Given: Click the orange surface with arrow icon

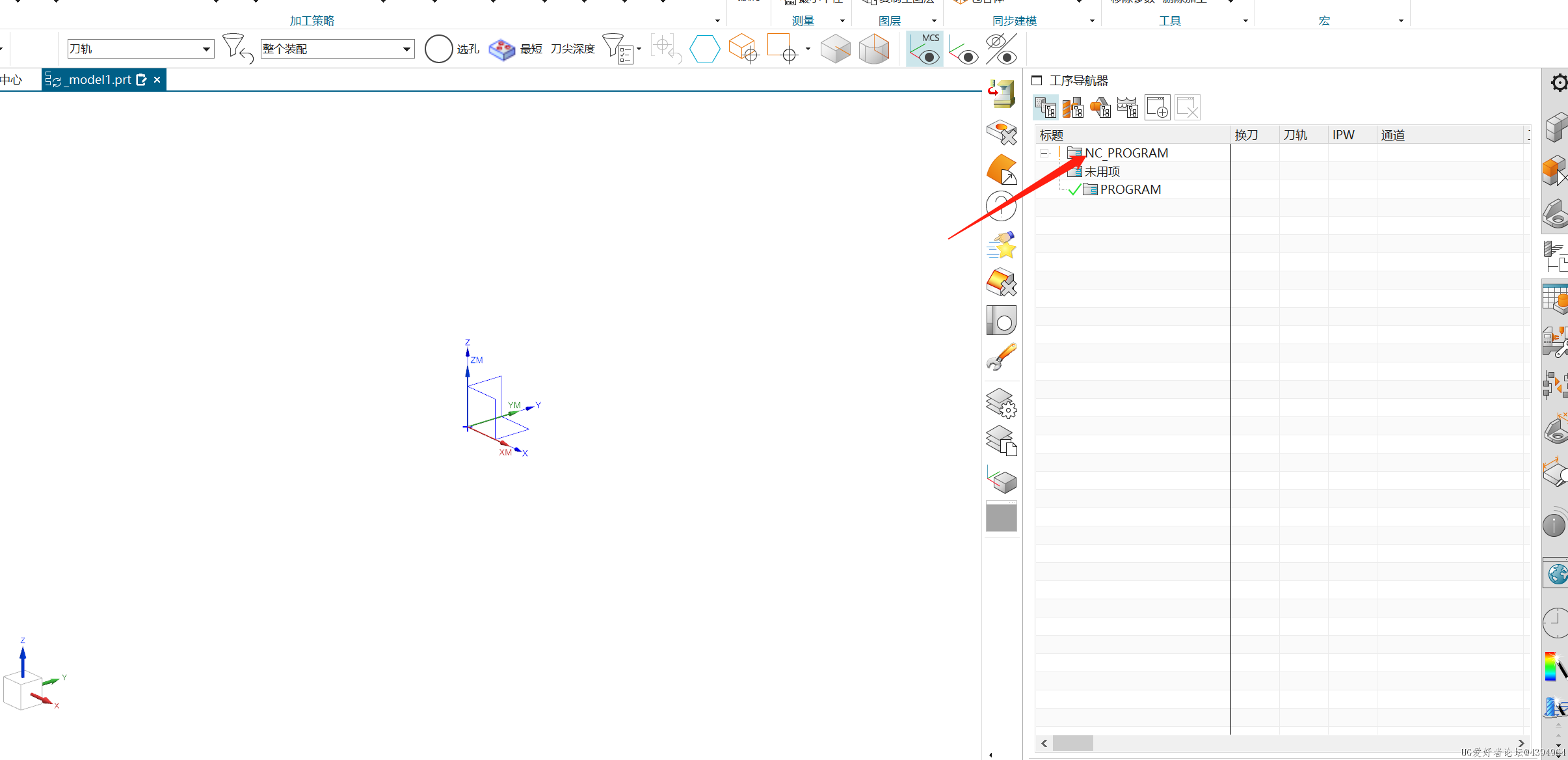Looking at the screenshot, I should (x=1002, y=170).
